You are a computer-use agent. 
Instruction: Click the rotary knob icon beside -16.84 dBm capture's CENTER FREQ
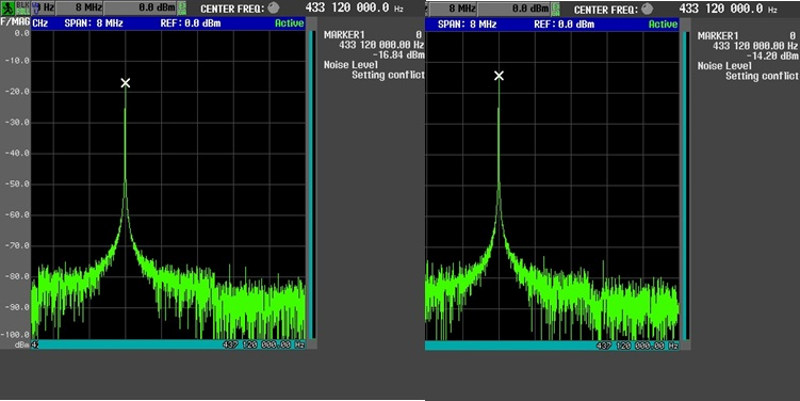click(273, 8)
